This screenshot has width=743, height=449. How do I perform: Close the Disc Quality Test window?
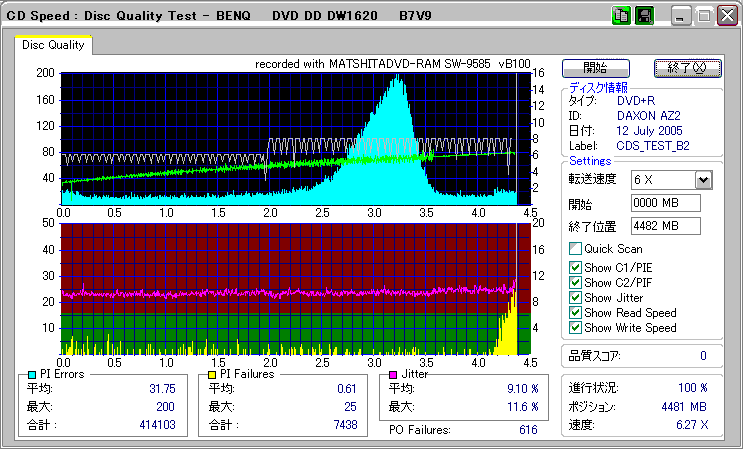tap(726, 16)
